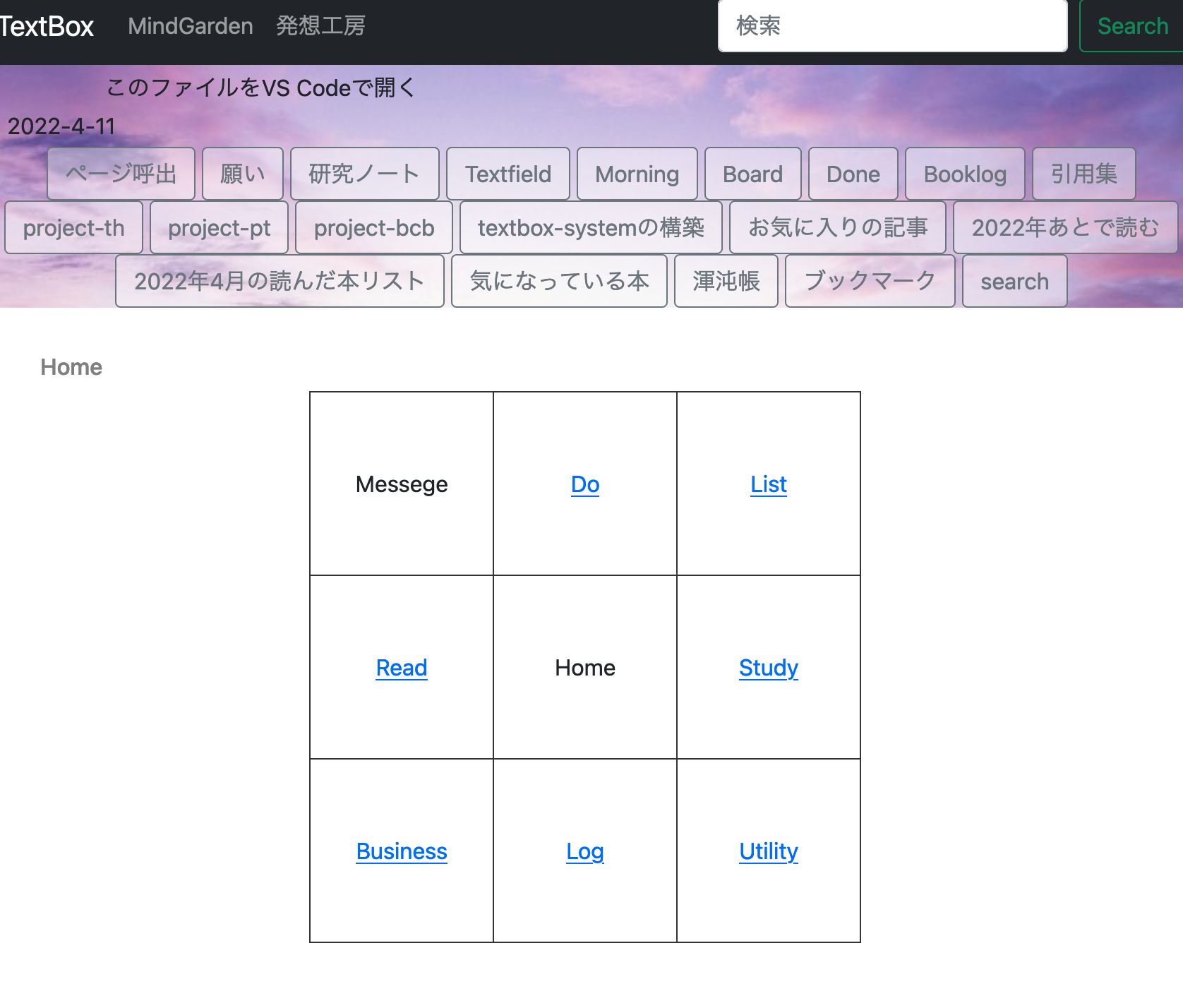Viewport: 1183px width, 1008px height.
Task: Open the 願い tag page
Action: tap(242, 174)
